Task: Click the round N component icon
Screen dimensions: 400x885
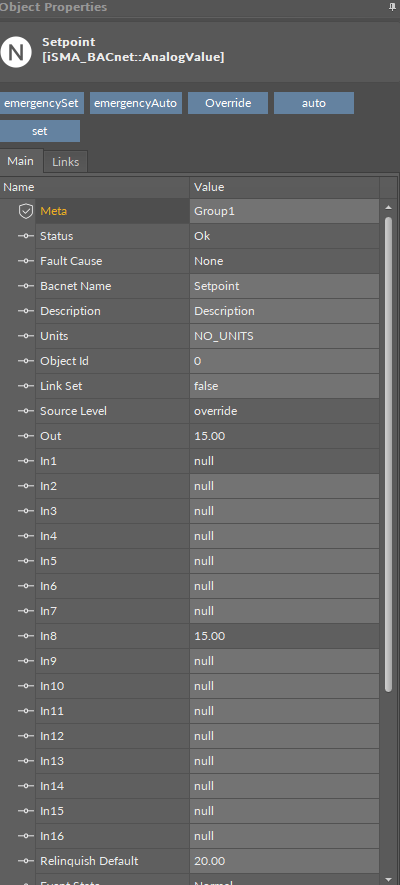Action: 16,51
